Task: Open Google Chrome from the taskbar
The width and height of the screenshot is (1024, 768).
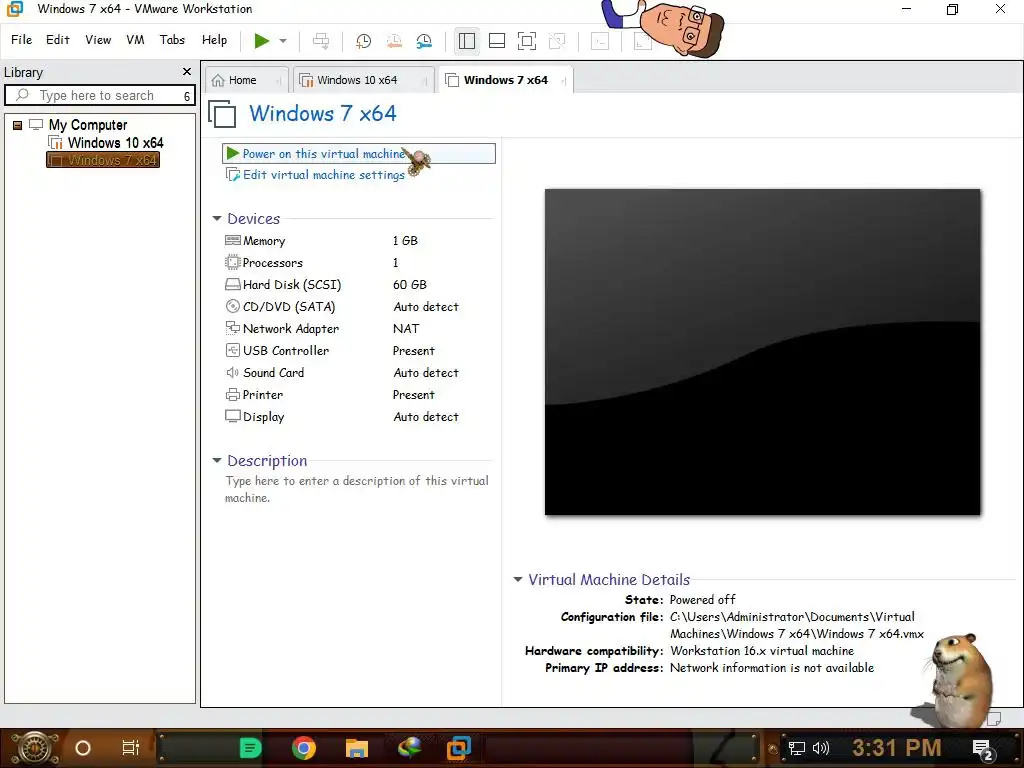Action: click(x=304, y=748)
